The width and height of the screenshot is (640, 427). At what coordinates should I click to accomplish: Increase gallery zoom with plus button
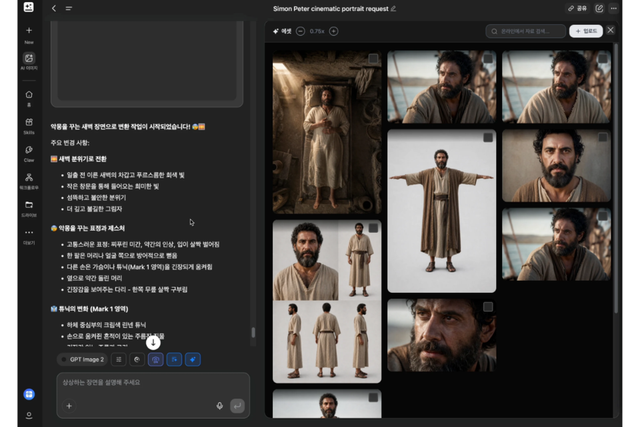coord(333,31)
